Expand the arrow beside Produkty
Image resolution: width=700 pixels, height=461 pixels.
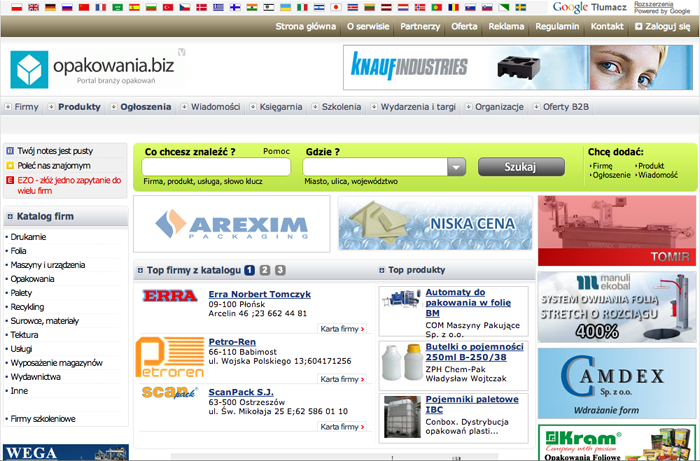point(51,107)
